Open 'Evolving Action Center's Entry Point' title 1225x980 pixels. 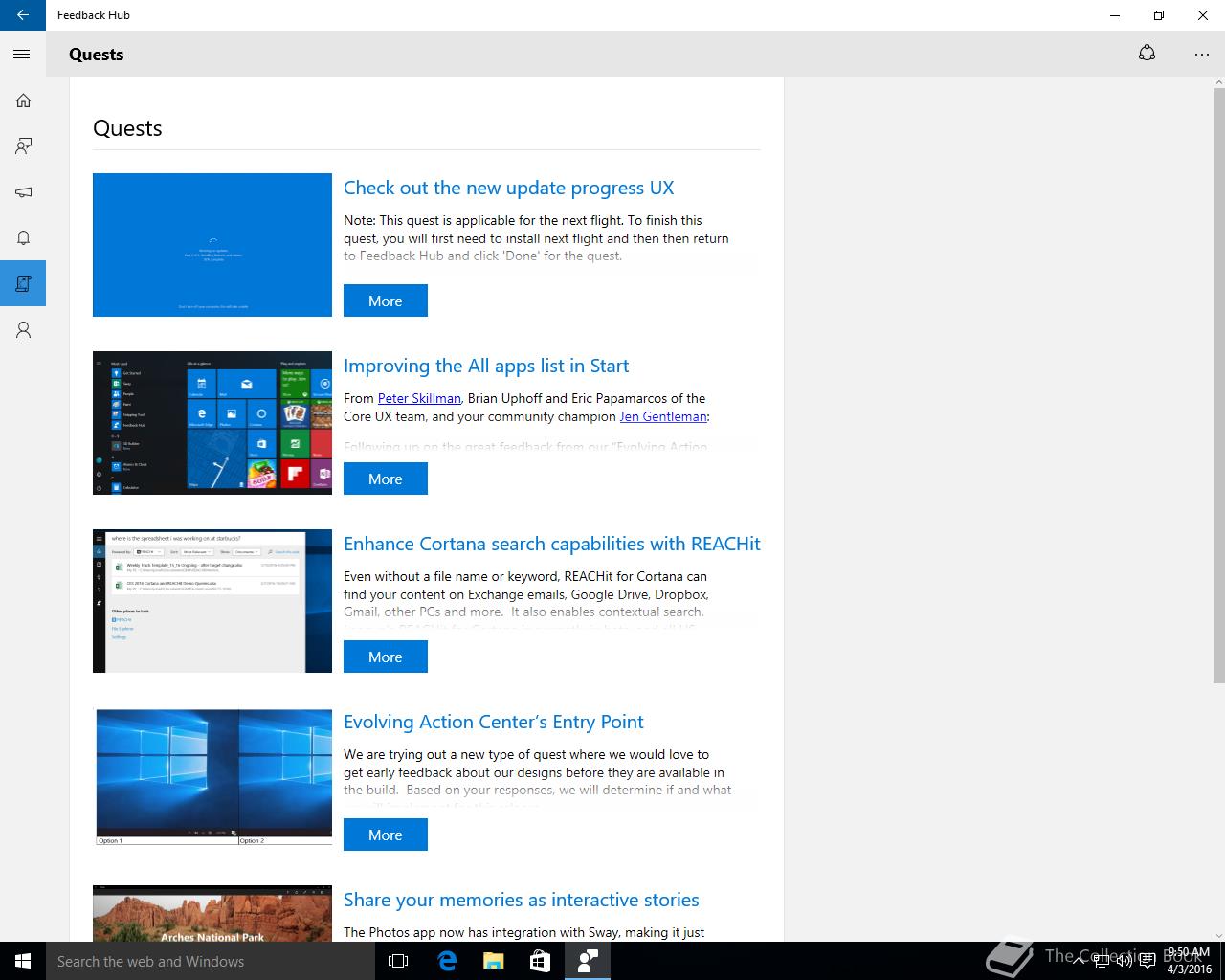(x=494, y=722)
